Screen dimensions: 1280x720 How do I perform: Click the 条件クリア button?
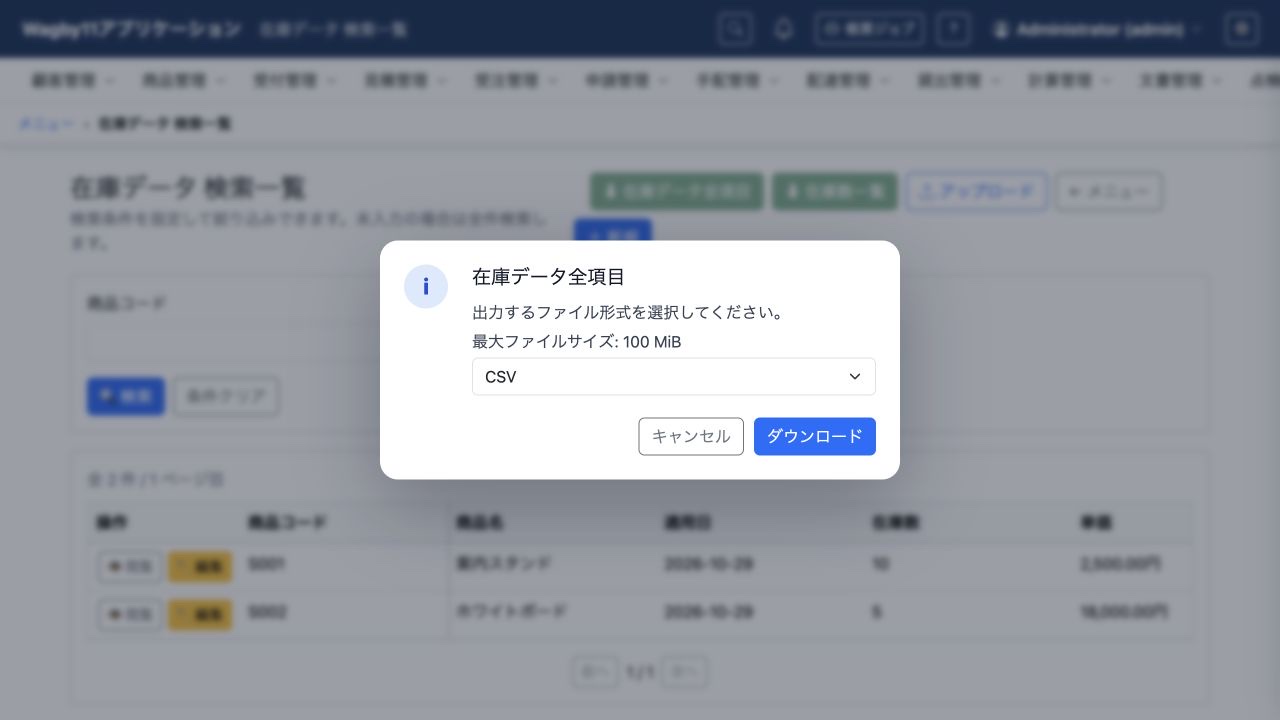[x=226, y=396]
